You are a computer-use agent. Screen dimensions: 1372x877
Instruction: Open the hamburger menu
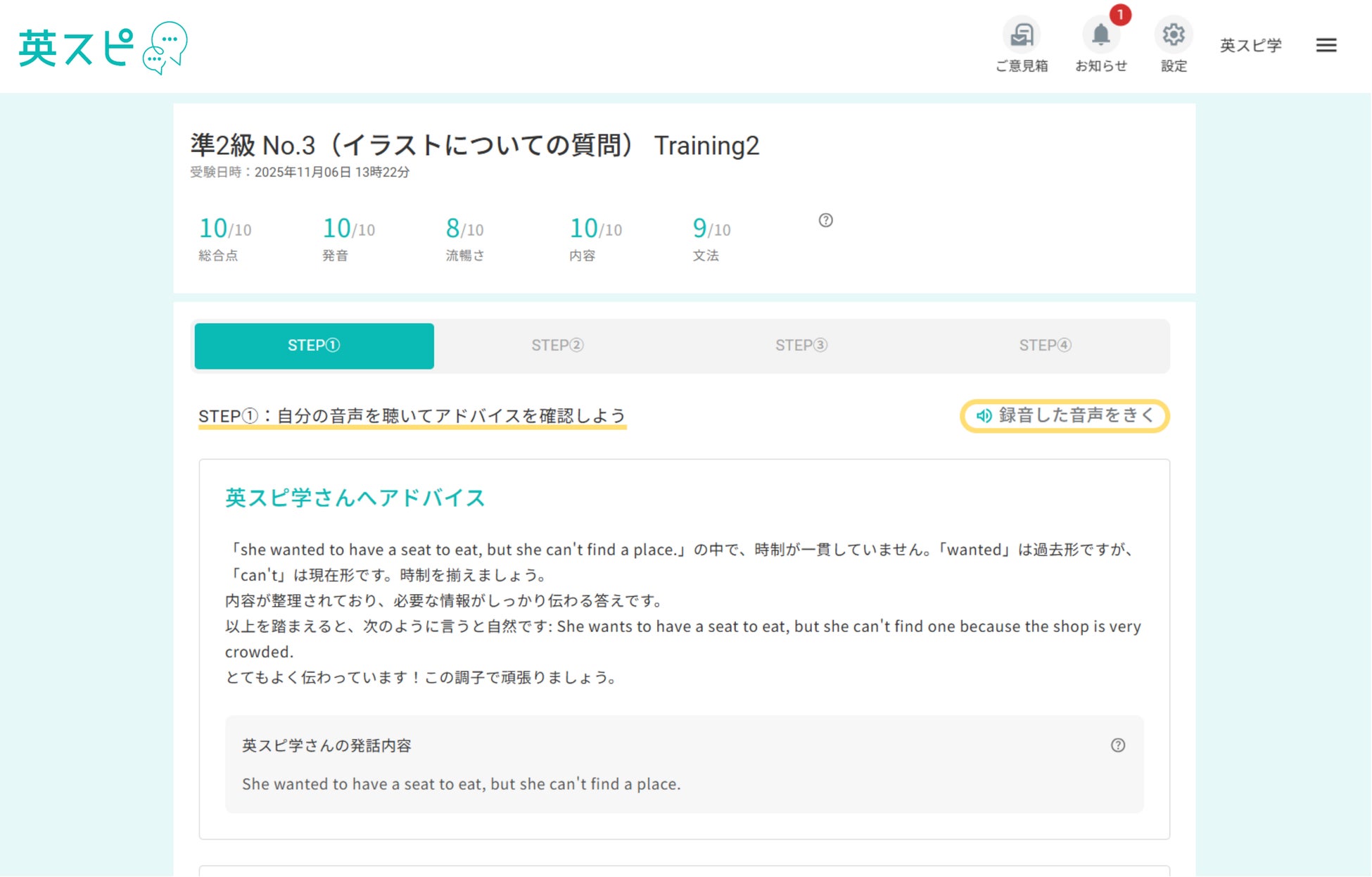[1326, 46]
